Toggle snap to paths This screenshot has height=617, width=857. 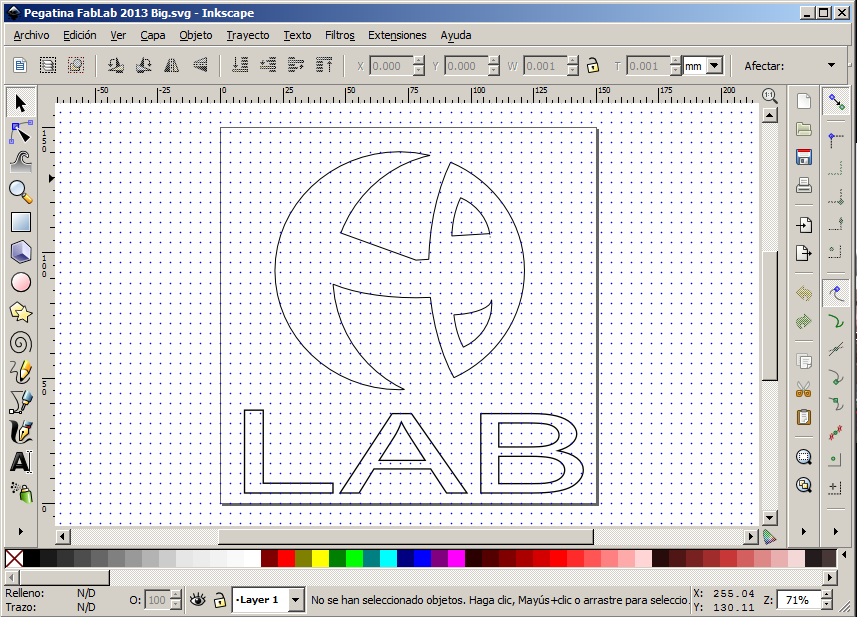coord(836,321)
